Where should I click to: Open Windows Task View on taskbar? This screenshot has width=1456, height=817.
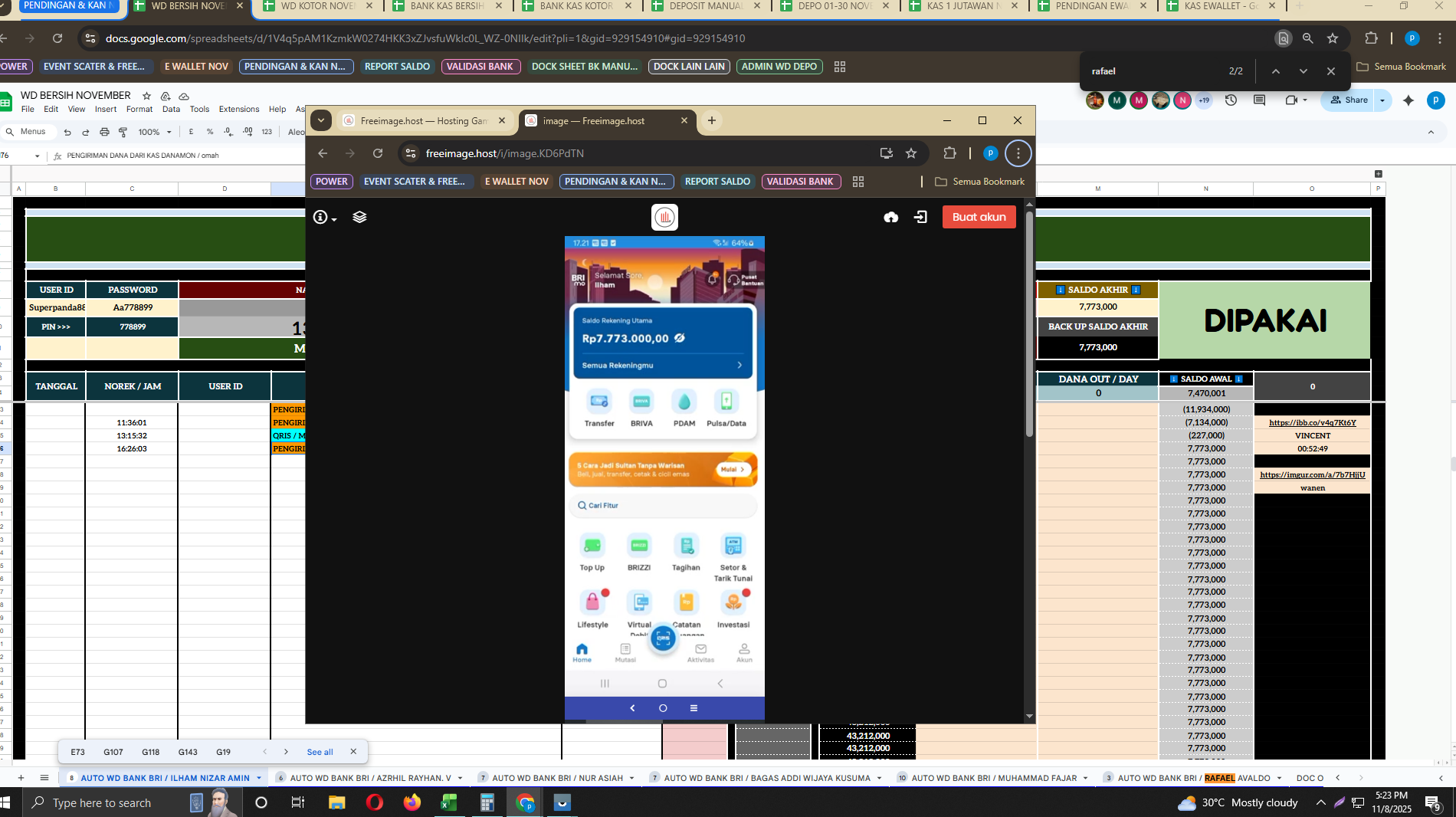coord(298,802)
